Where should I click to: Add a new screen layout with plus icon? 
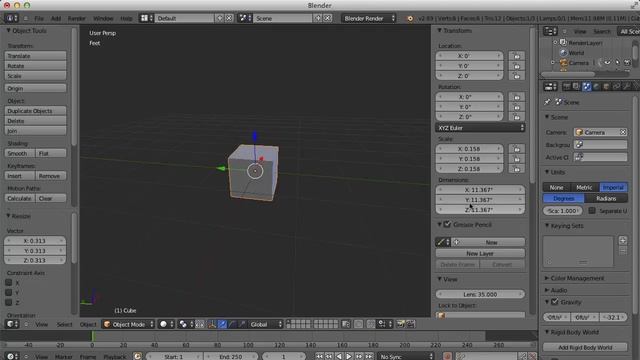point(220,18)
